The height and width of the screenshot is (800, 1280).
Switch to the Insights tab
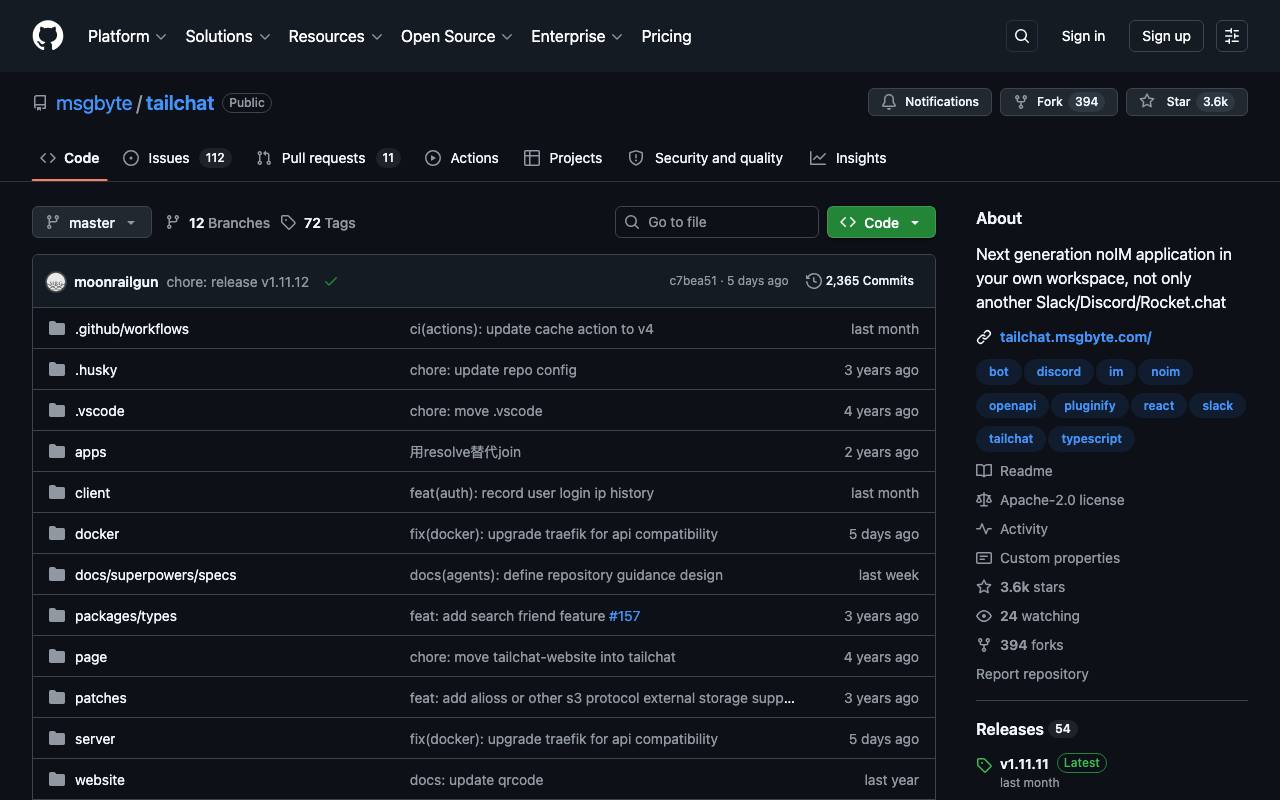[848, 158]
